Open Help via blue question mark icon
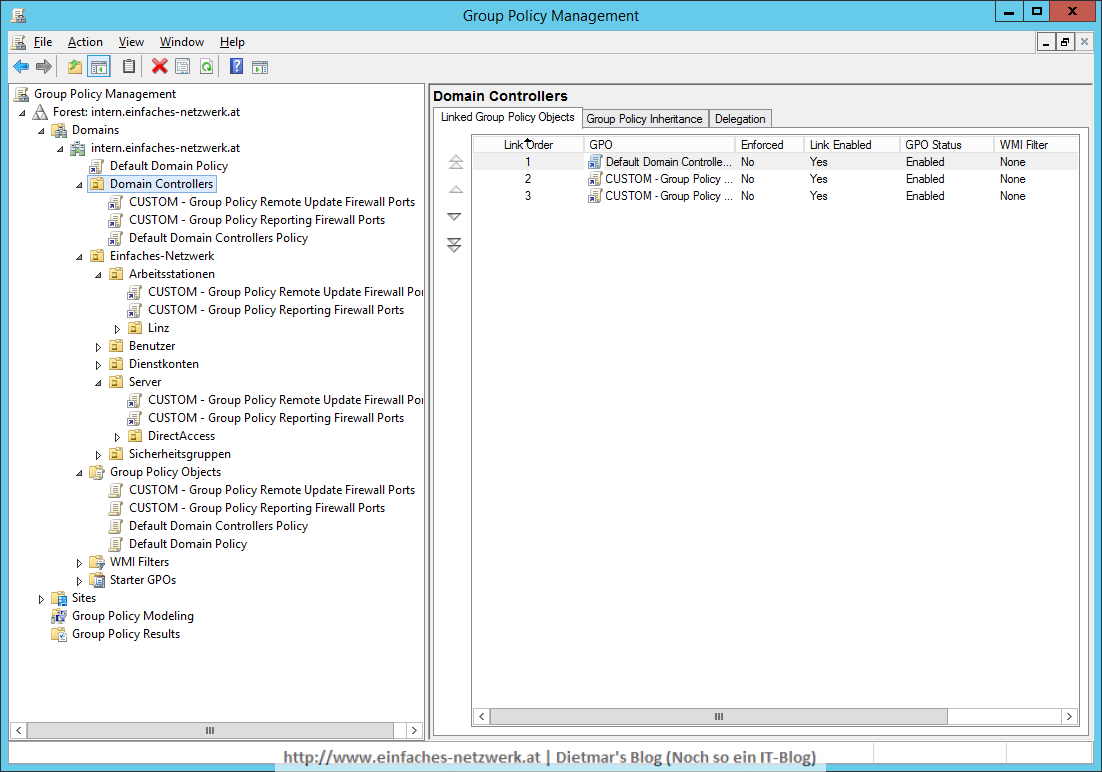Viewport: 1102px width, 772px height. click(237, 67)
